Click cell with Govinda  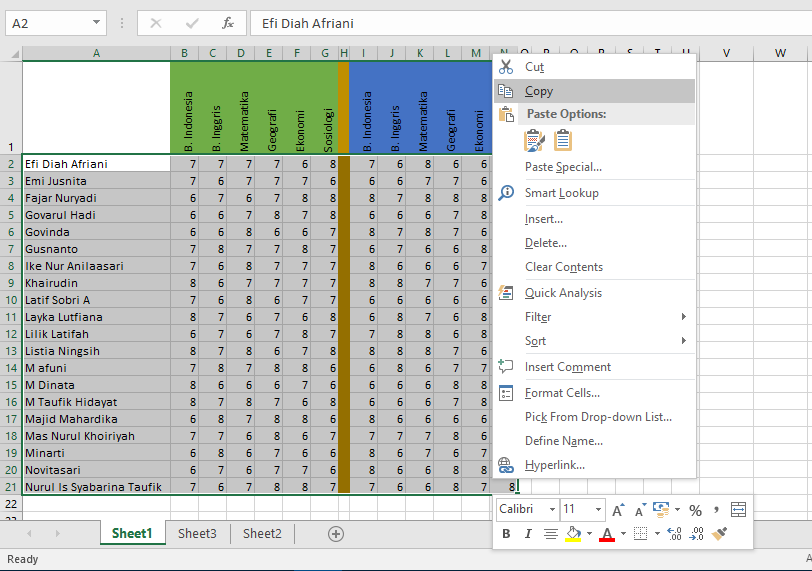coord(96,232)
